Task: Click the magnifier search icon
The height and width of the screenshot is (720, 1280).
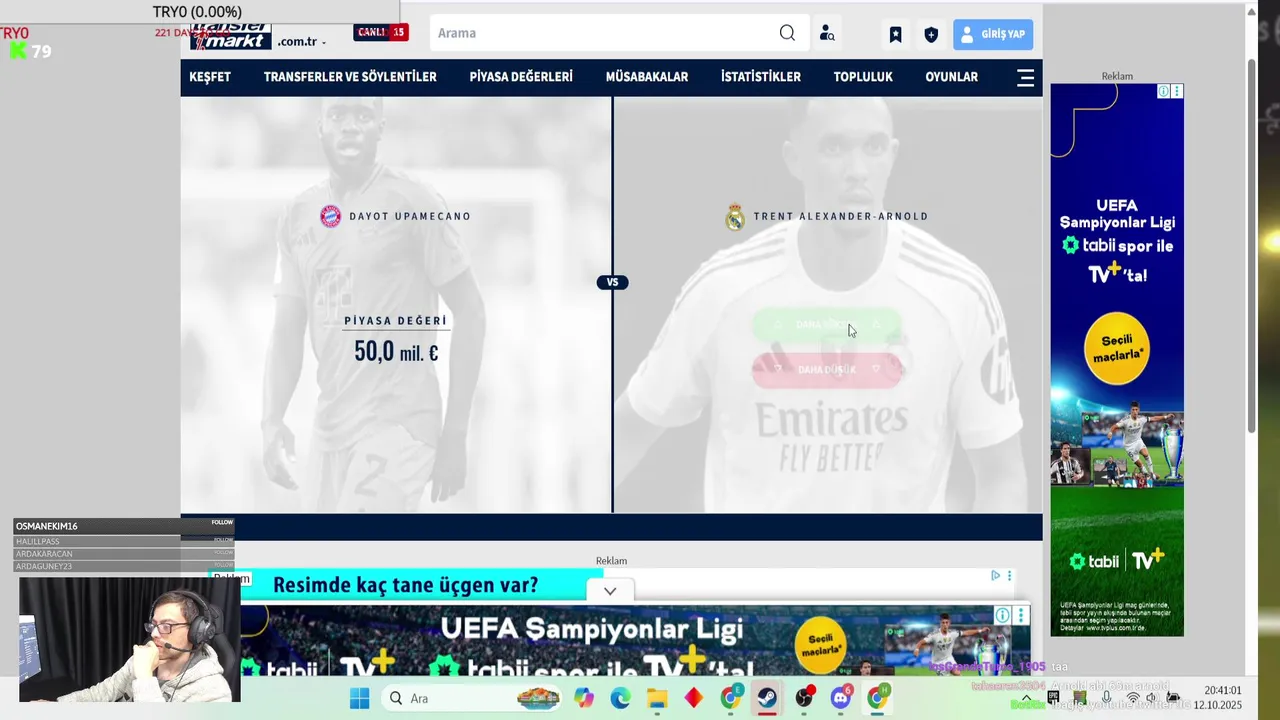Action: pos(787,33)
